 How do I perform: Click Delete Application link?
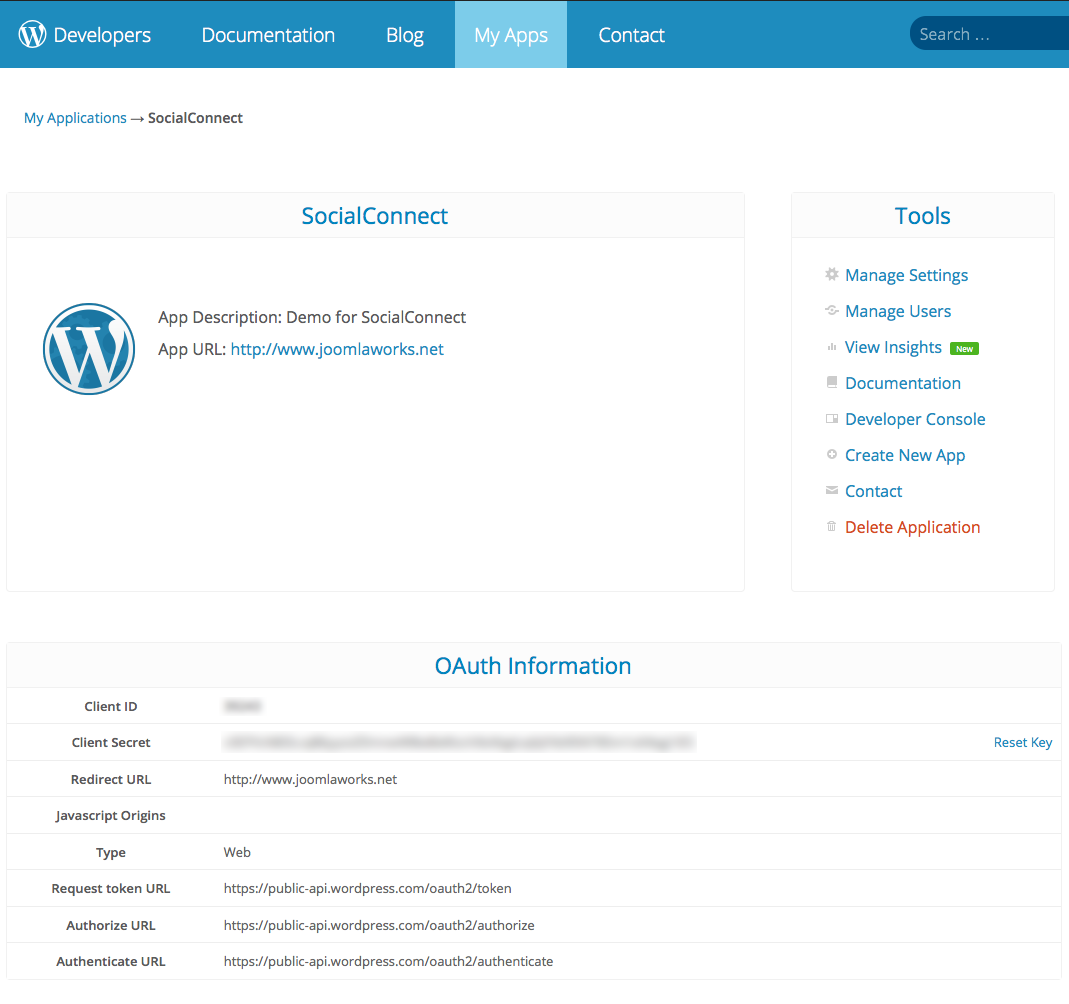912,528
